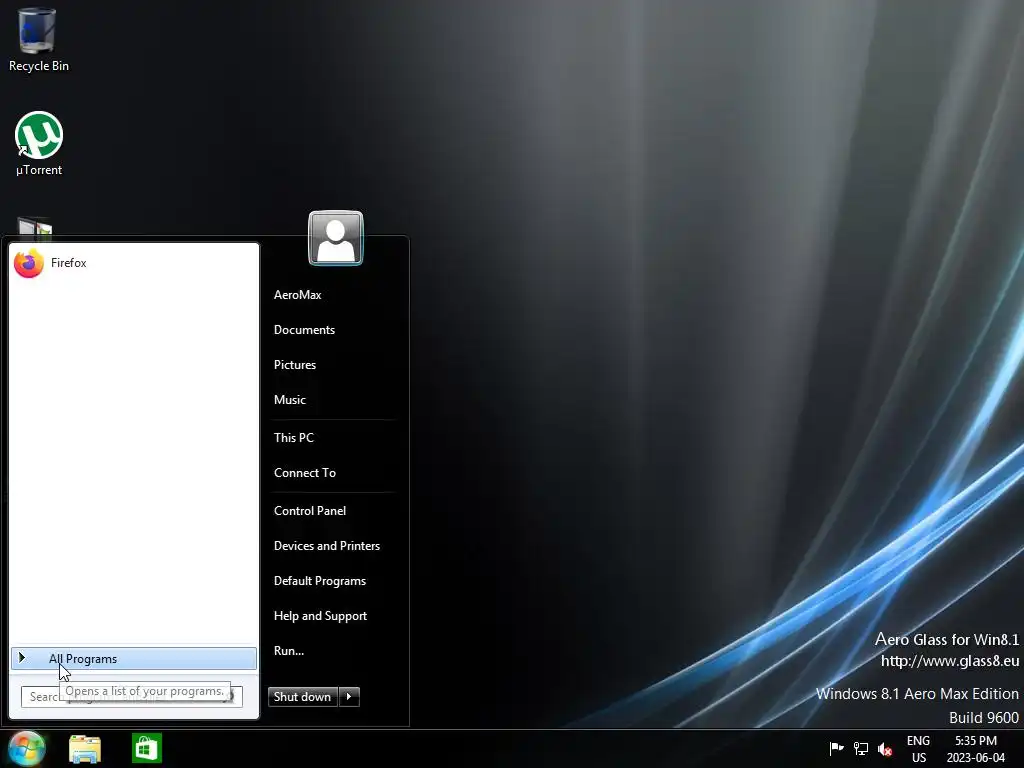Open Devices and Printers
Viewport: 1024px width, 768px height.
tap(327, 546)
